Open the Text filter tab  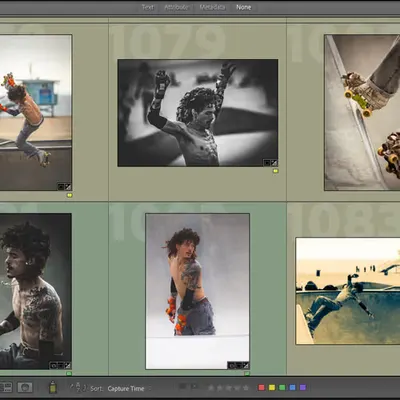[x=148, y=7]
